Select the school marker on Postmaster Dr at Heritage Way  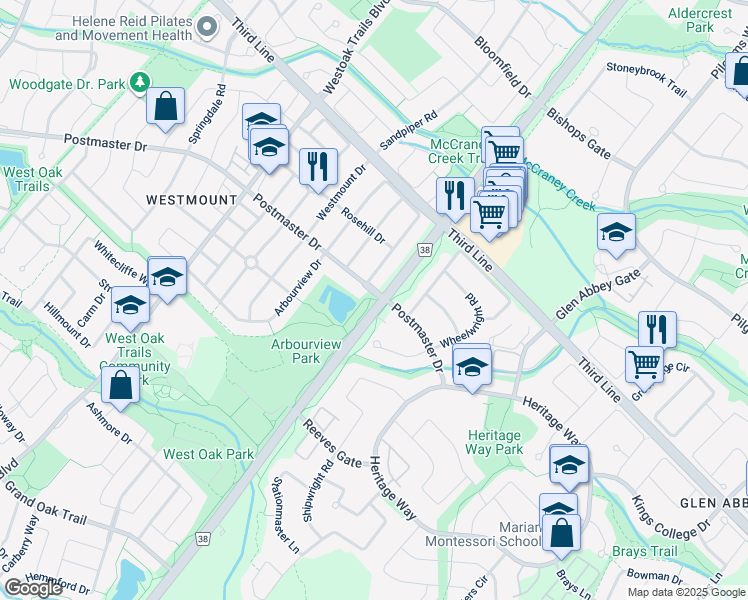pyautogui.click(x=472, y=368)
